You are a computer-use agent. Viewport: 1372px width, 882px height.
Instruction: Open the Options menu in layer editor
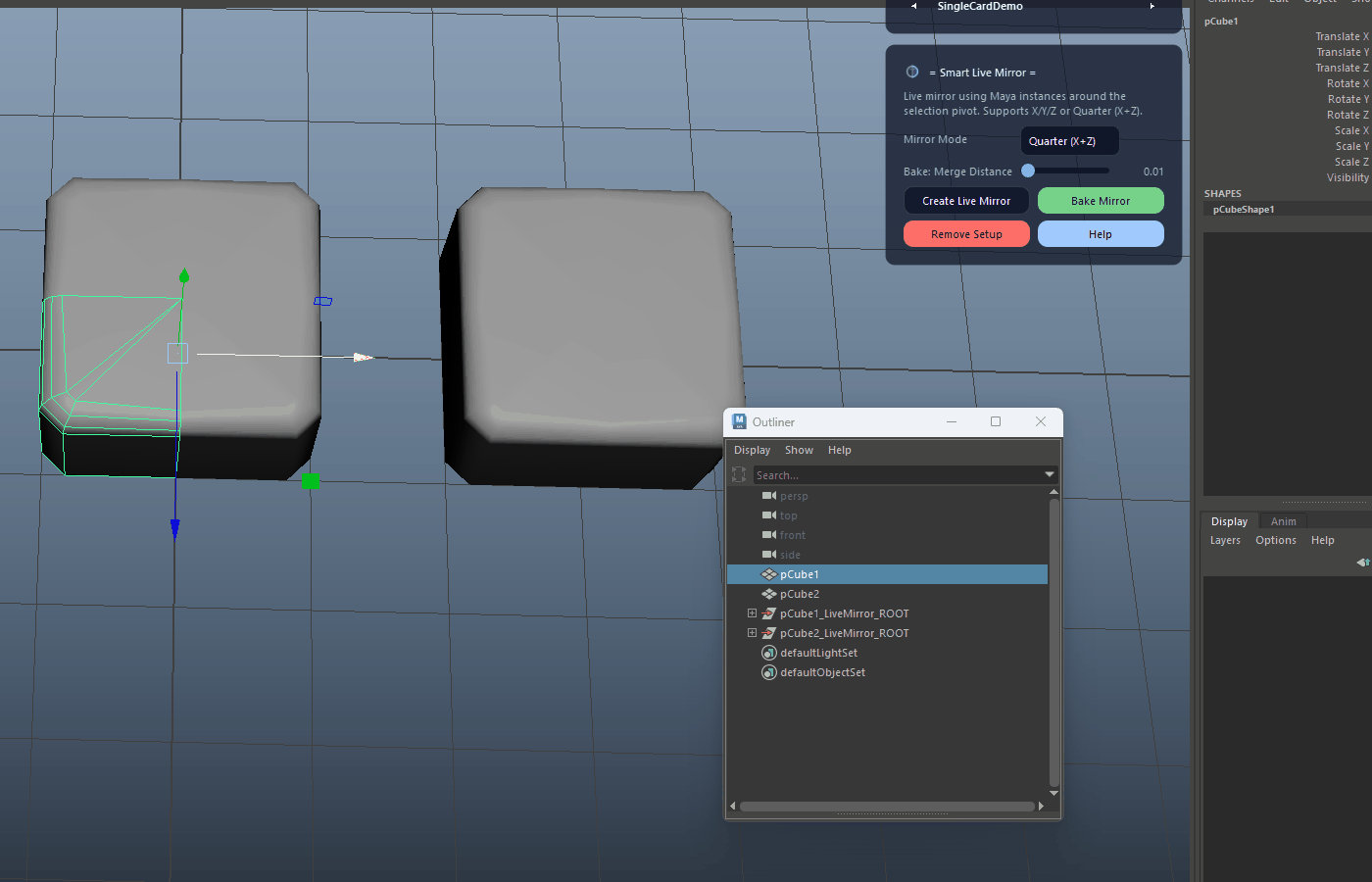click(x=1276, y=540)
